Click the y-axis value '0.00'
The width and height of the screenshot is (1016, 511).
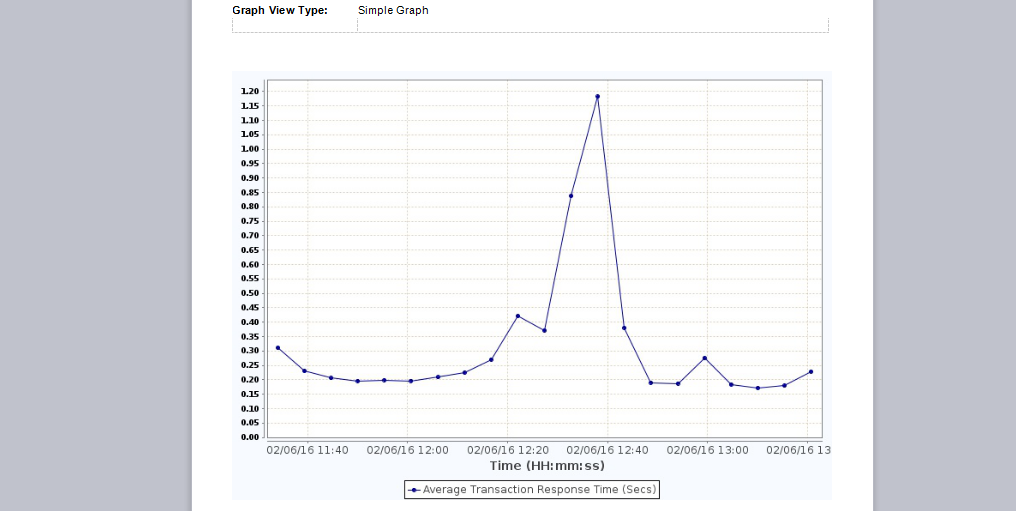tap(250, 437)
